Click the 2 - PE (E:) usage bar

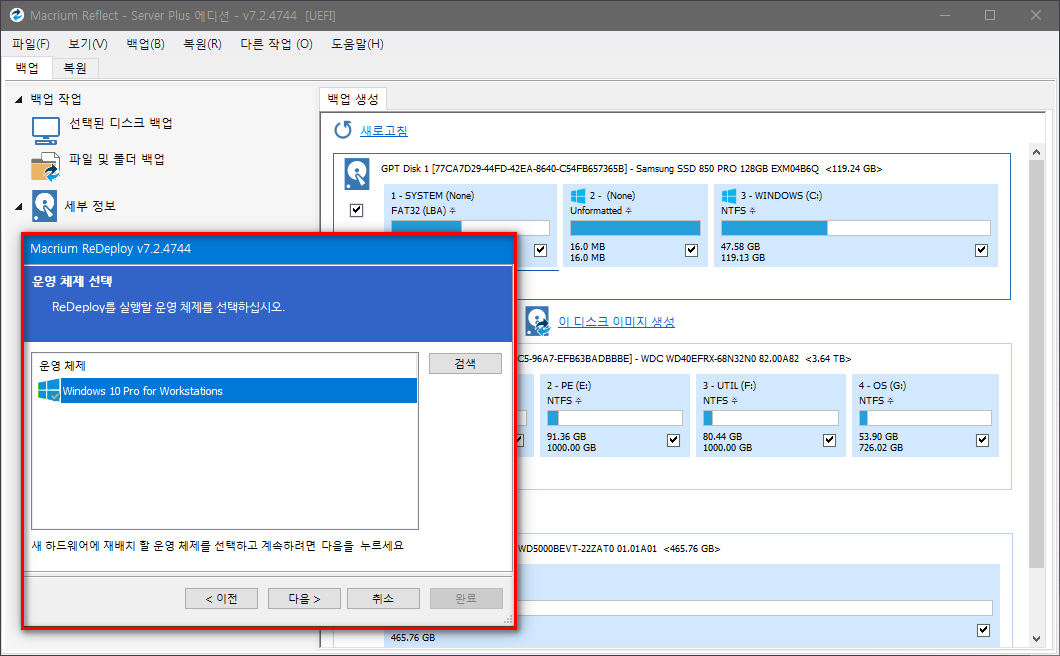click(615, 418)
